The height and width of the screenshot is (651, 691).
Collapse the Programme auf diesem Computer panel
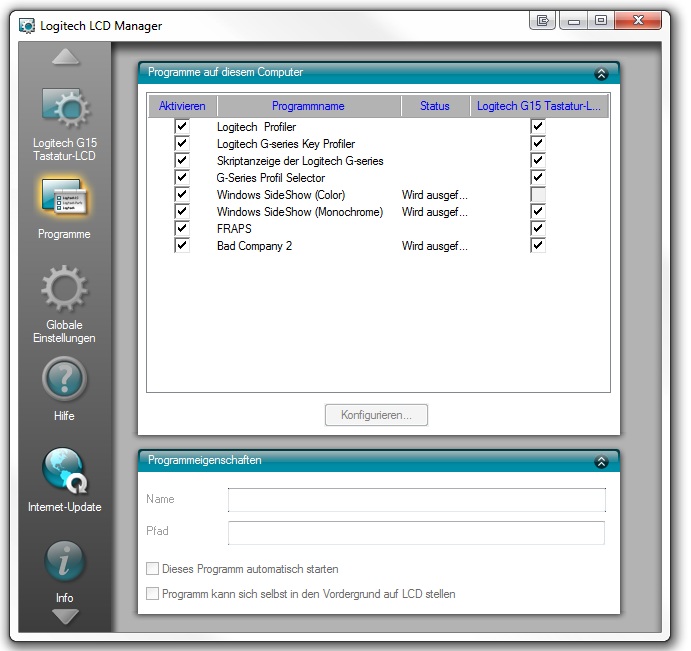tap(600, 73)
